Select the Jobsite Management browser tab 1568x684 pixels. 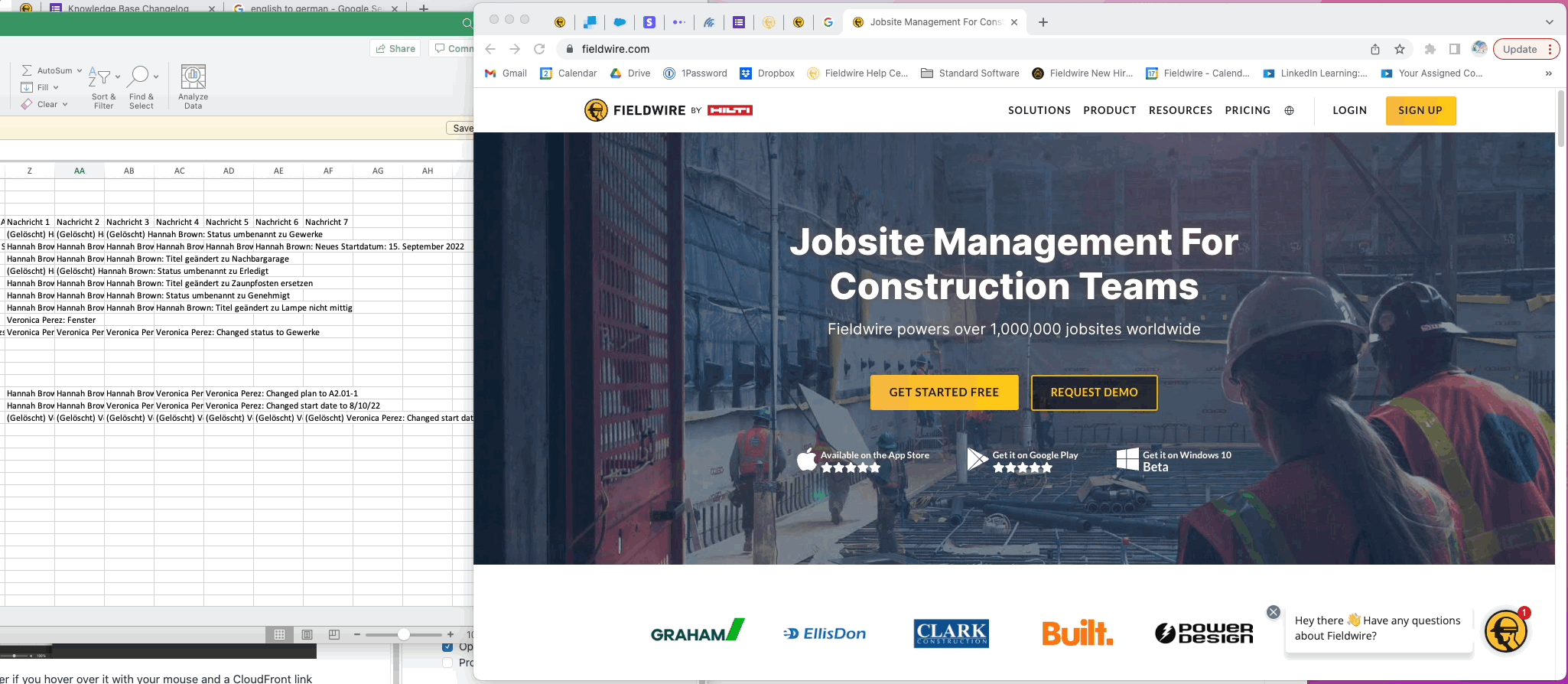(x=934, y=22)
